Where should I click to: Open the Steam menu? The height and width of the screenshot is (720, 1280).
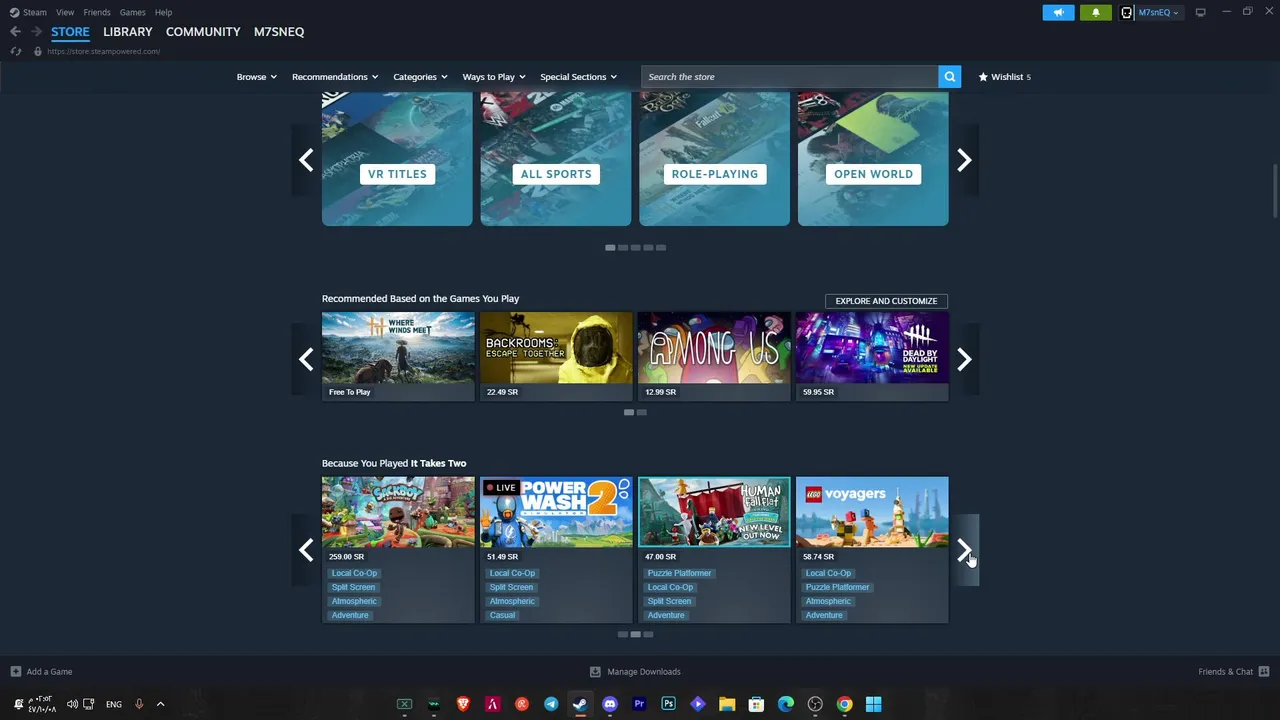click(28, 12)
